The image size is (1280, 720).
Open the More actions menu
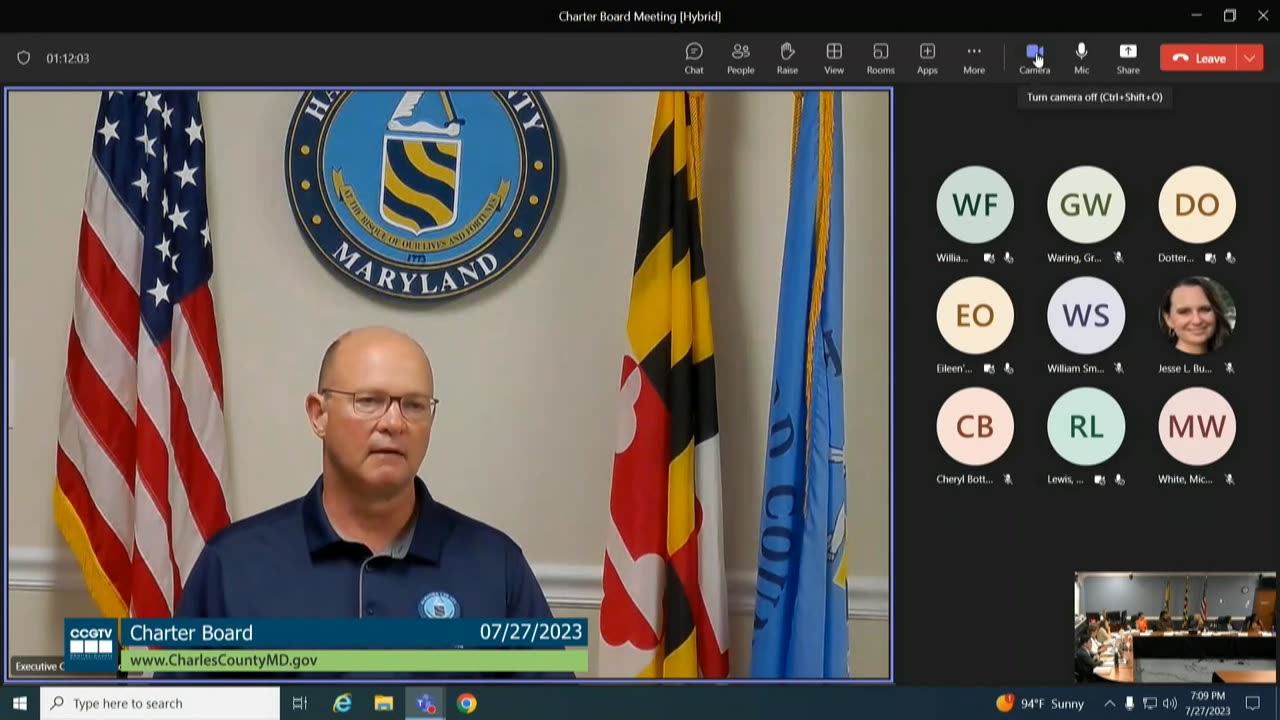[974, 58]
